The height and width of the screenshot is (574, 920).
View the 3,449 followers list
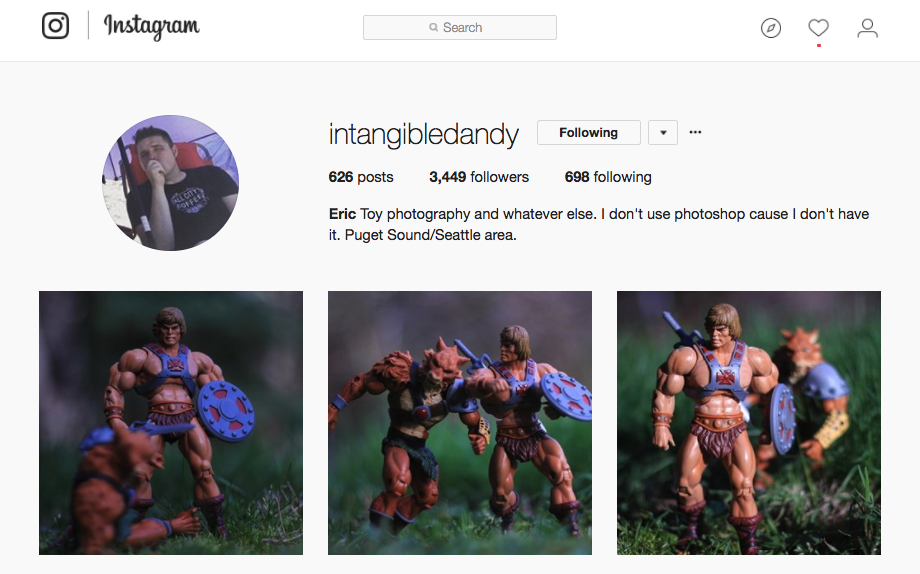[479, 177]
